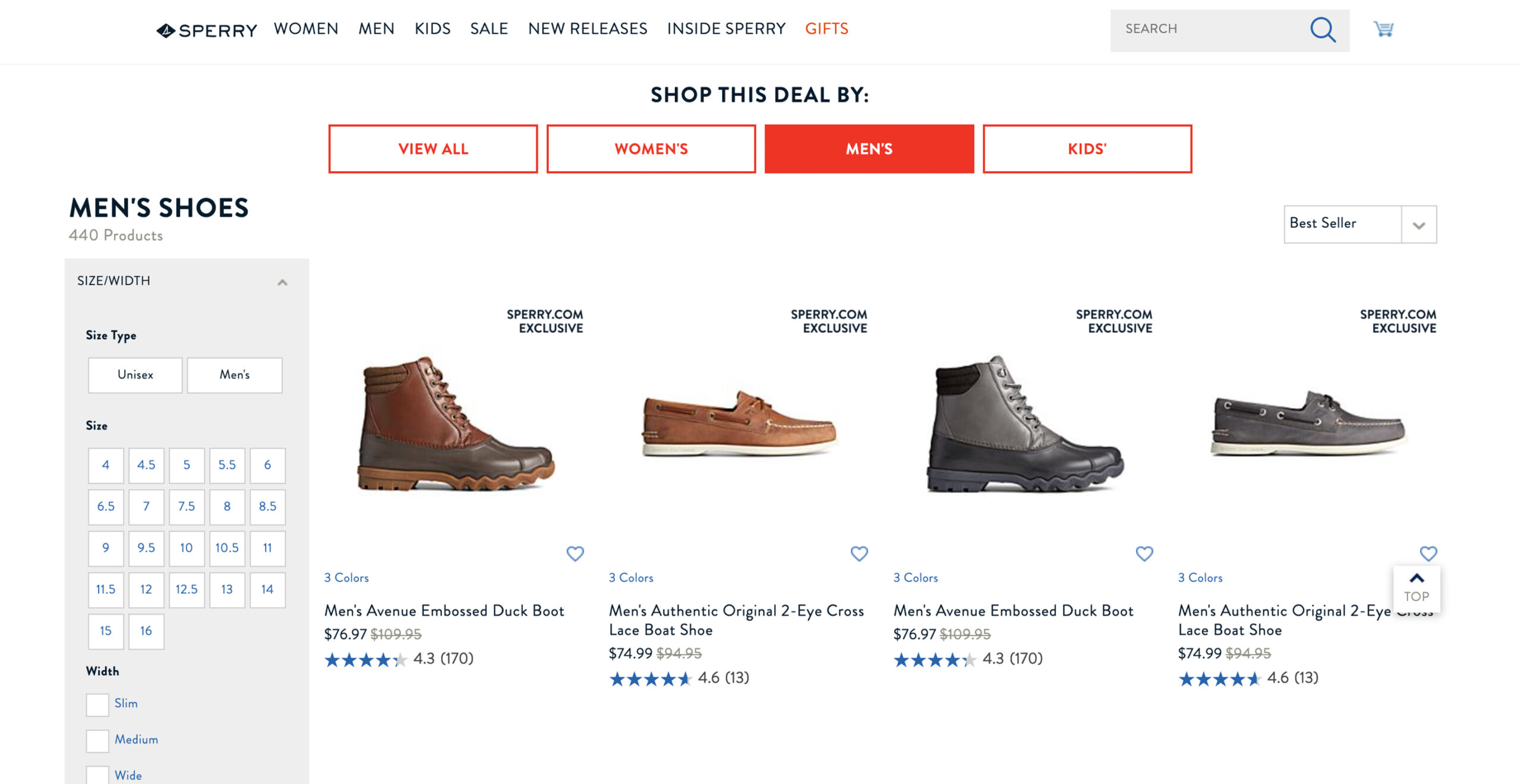
Task: Add grey Avenue Duck Boot to wishlist
Action: pos(1144,553)
